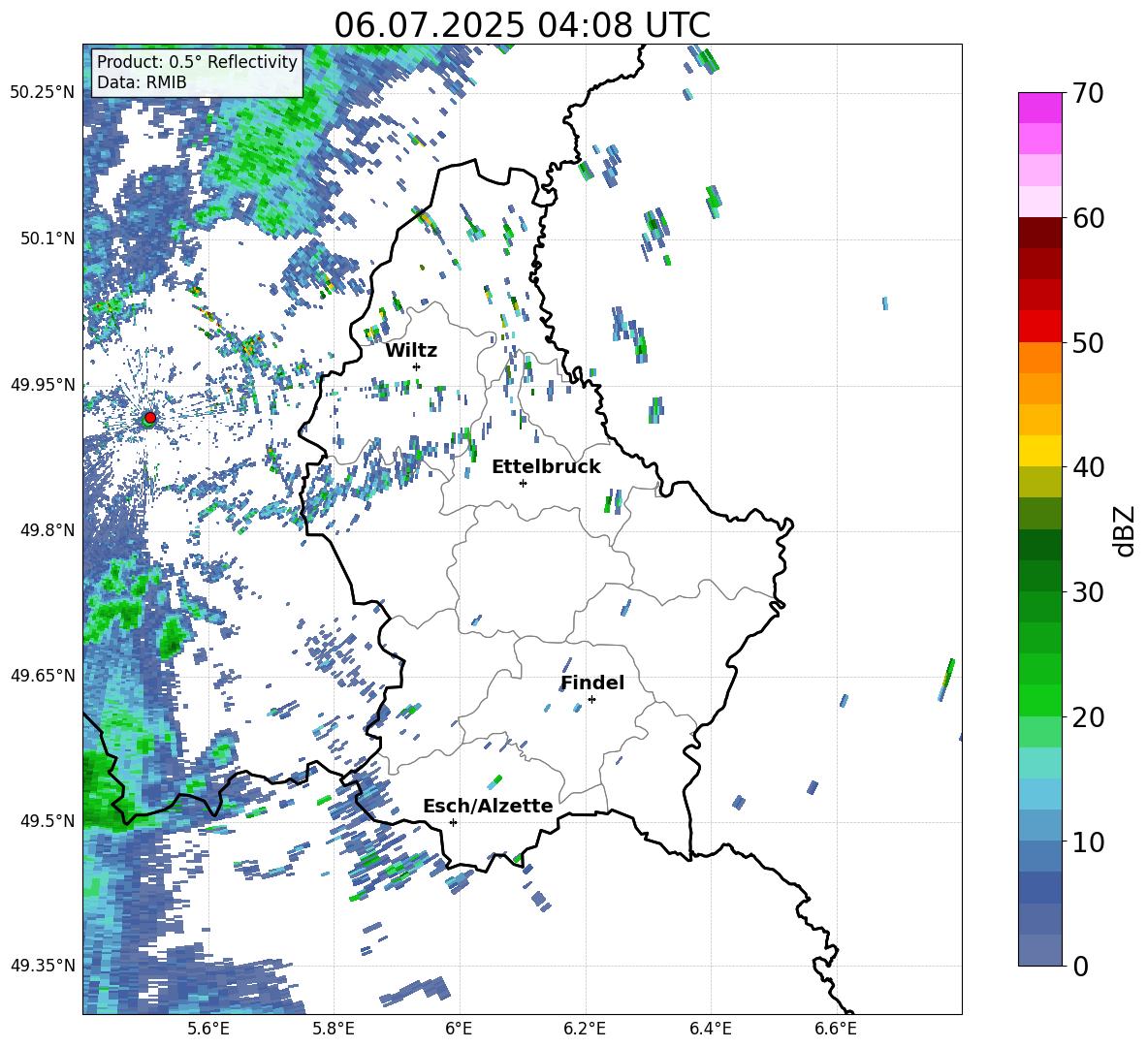Pick the yellow colorbar segment above 40
Viewport: 1148px width, 1048px height.
(1039, 451)
